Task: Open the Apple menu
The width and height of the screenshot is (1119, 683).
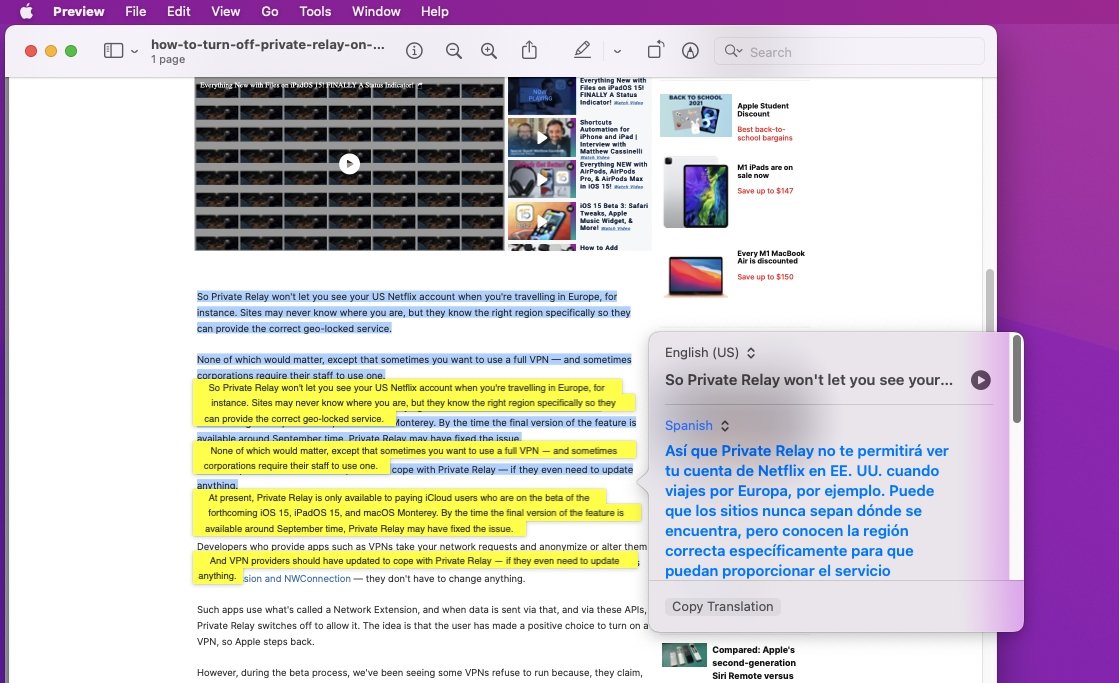Action: (x=26, y=11)
